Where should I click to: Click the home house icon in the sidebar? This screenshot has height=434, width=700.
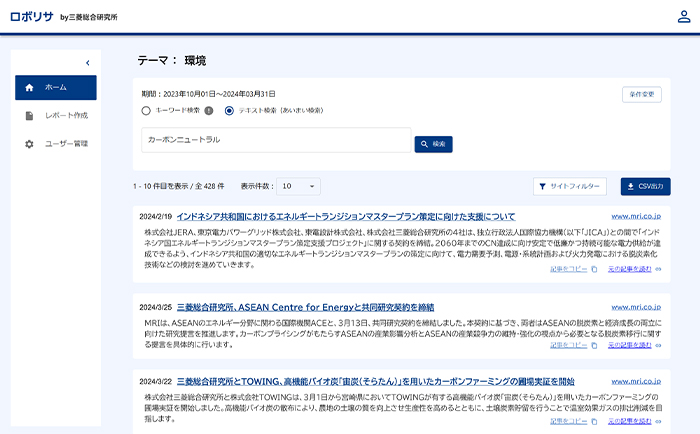tap(29, 88)
